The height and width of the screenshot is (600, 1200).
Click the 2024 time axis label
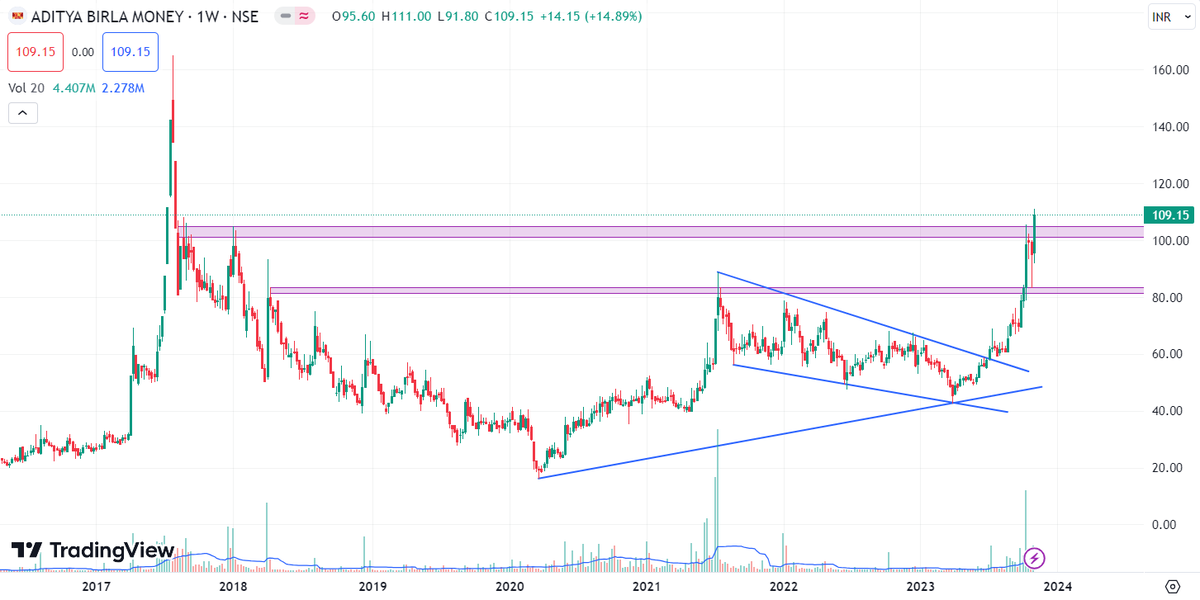(1058, 586)
